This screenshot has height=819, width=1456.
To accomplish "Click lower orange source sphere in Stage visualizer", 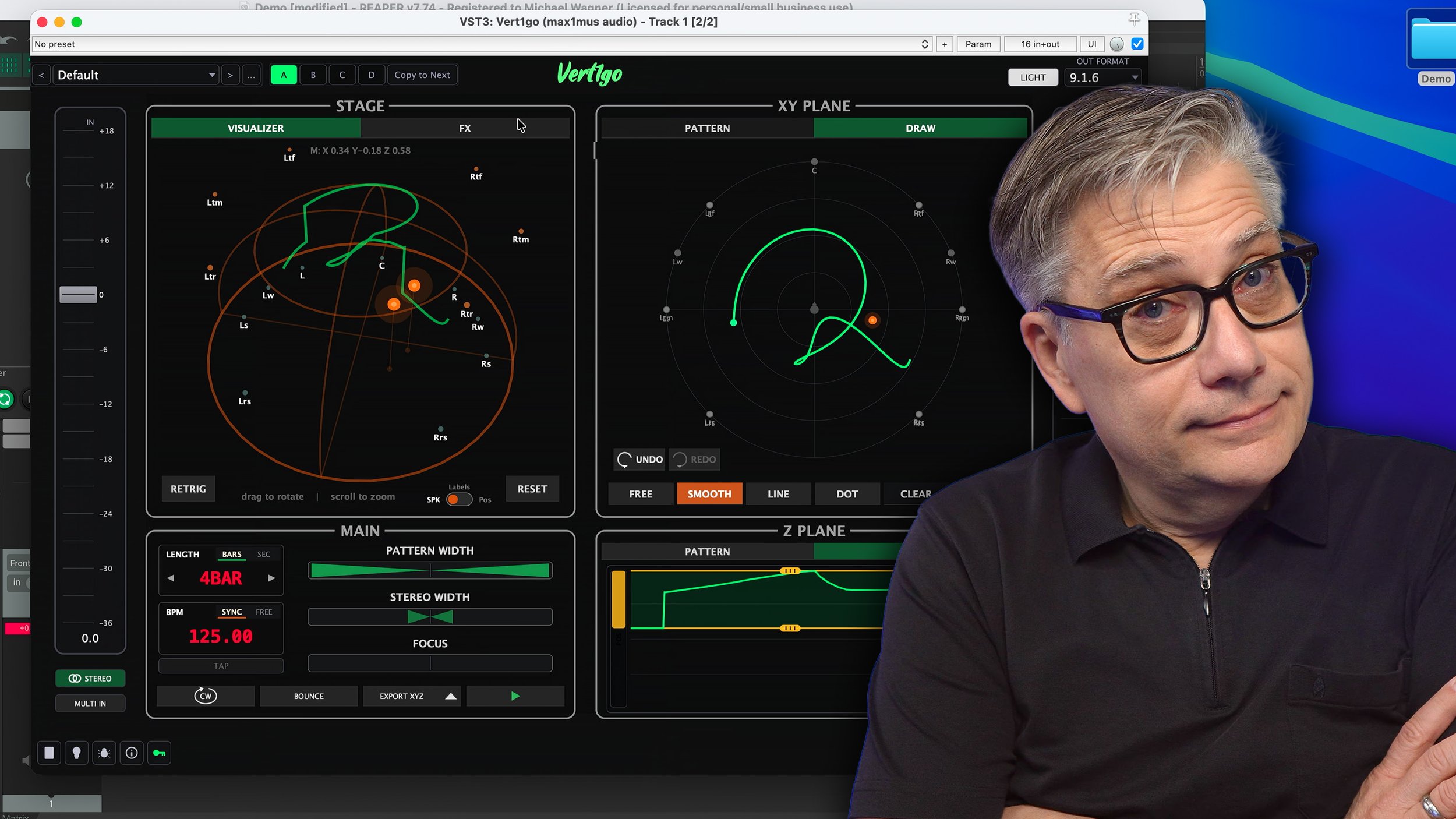I will [x=394, y=304].
